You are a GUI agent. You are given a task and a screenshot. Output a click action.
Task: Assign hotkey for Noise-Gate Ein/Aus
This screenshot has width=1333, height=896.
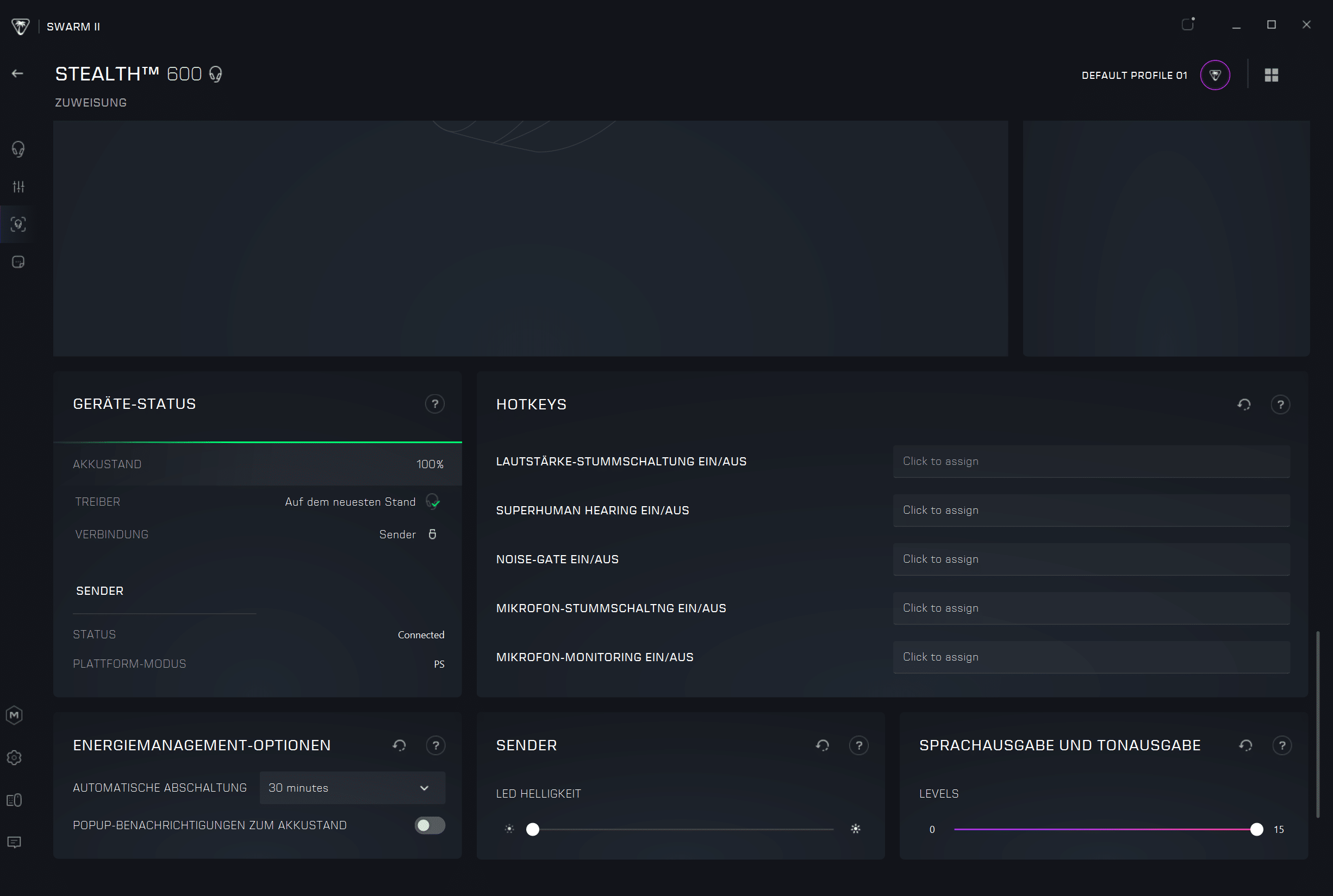click(x=1091, y=559)
